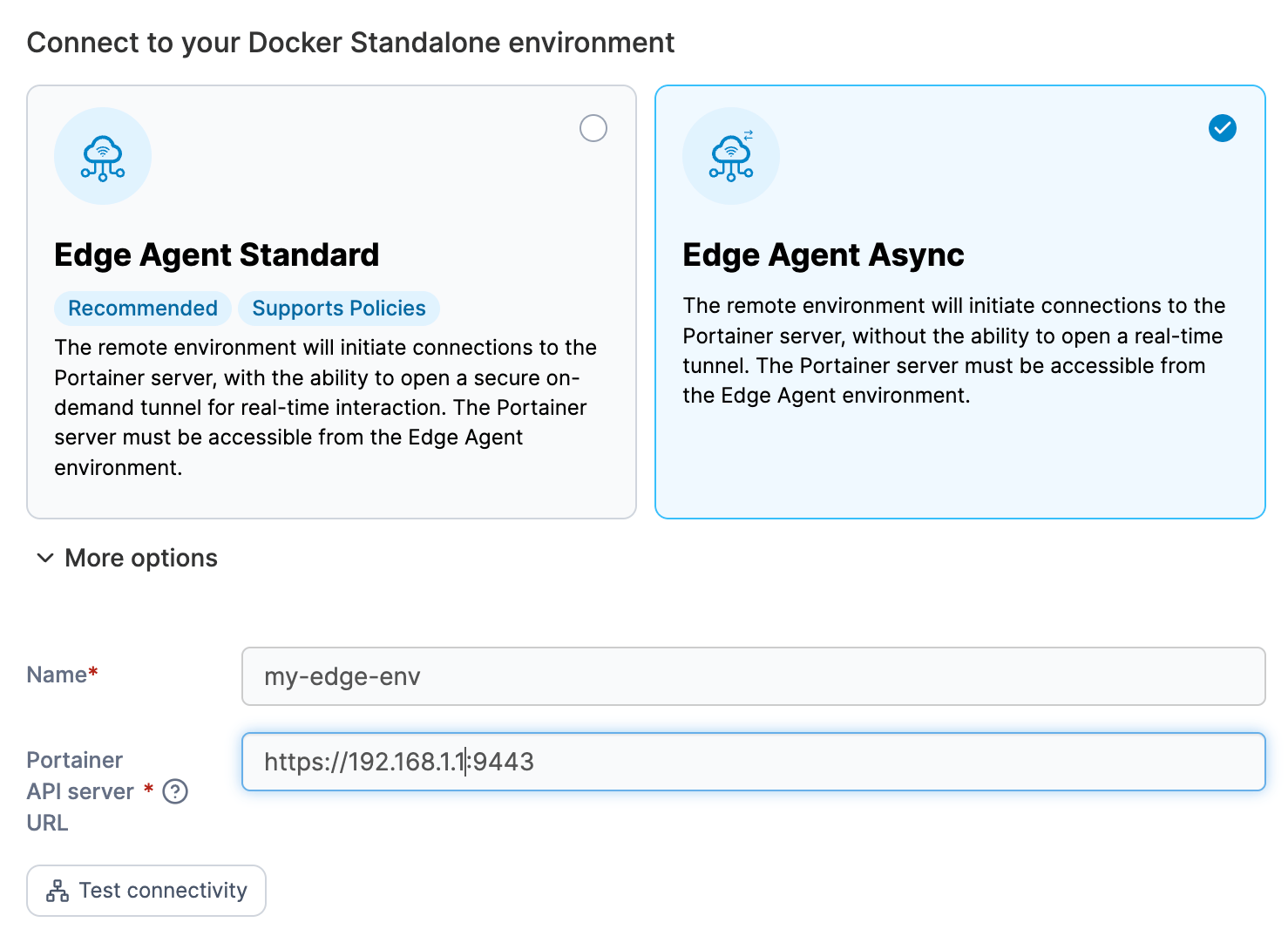1288x936 pixels.
Task: Click the Edge Agent Async heading
Action: coord(824,255)
